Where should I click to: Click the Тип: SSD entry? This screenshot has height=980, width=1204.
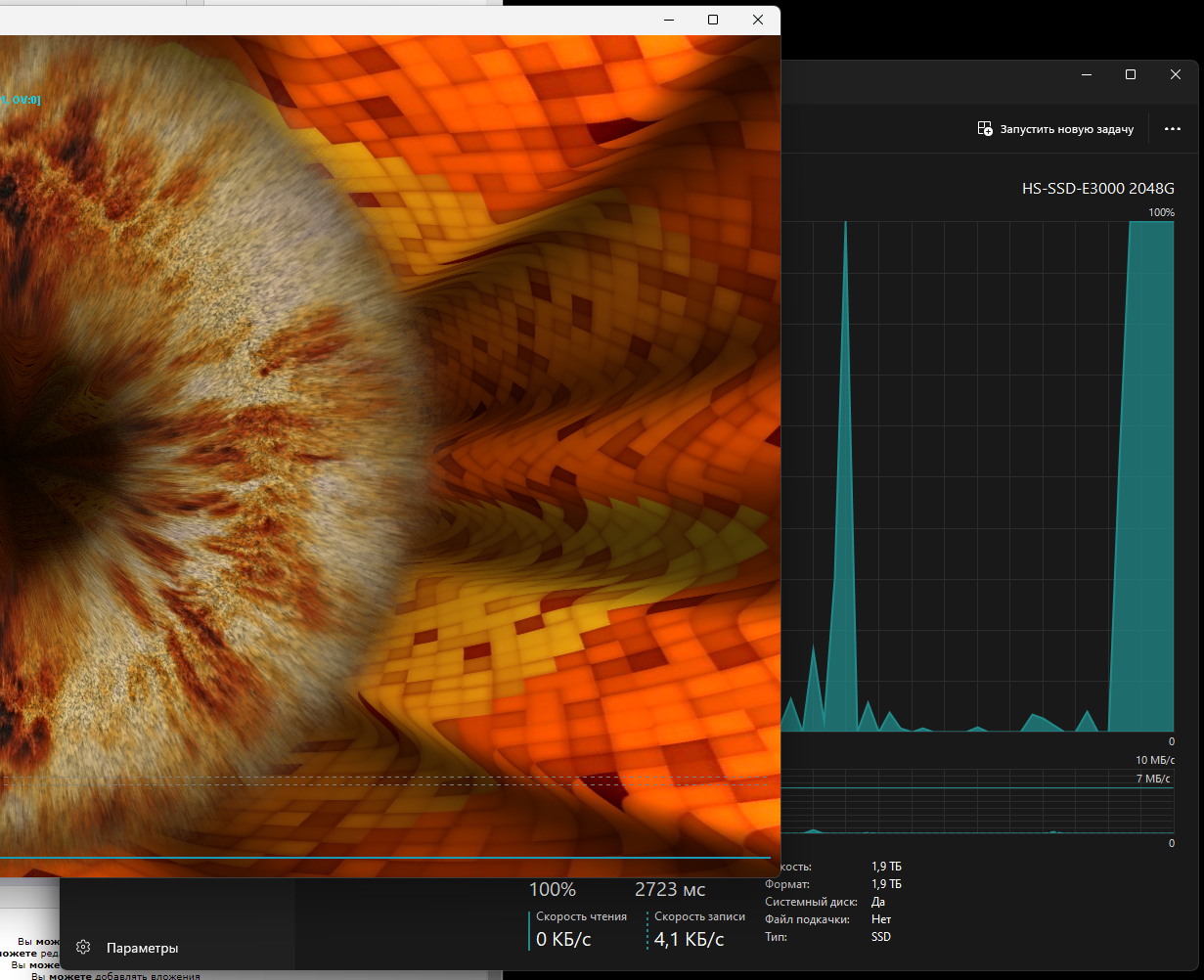[828, 937]
